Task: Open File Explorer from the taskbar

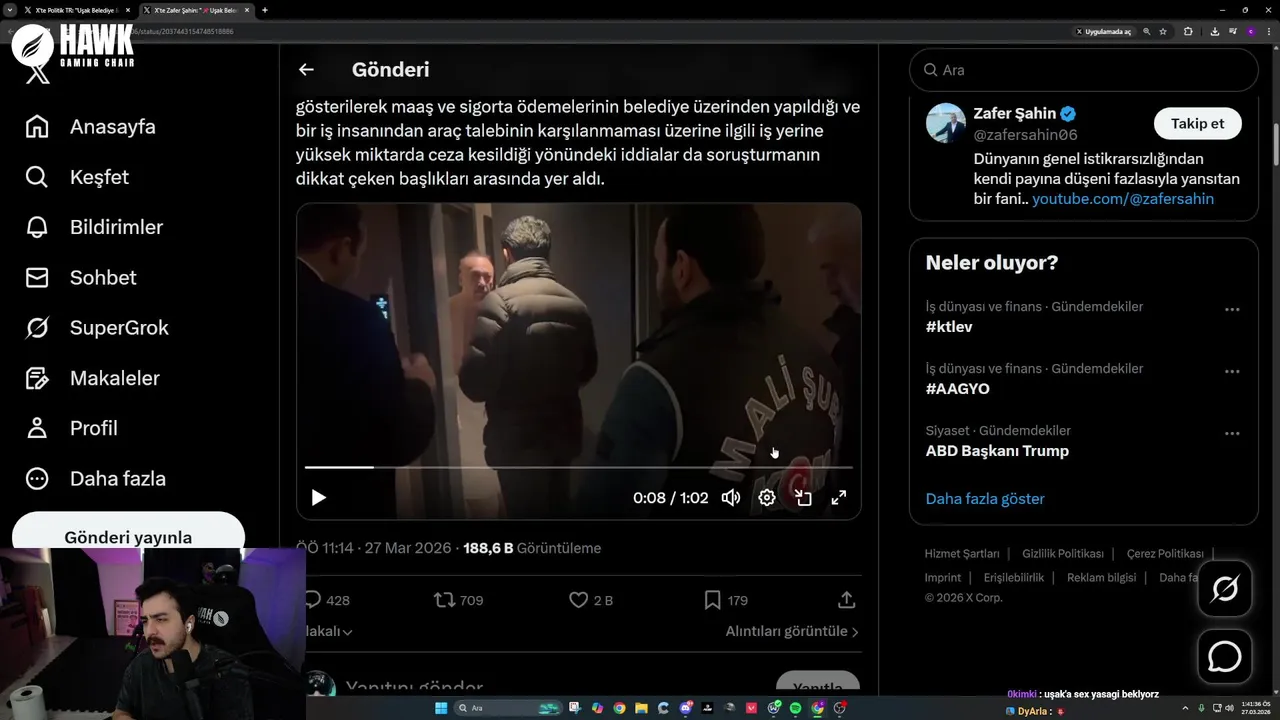Action: pyautogui.click(x=641, y=708)
